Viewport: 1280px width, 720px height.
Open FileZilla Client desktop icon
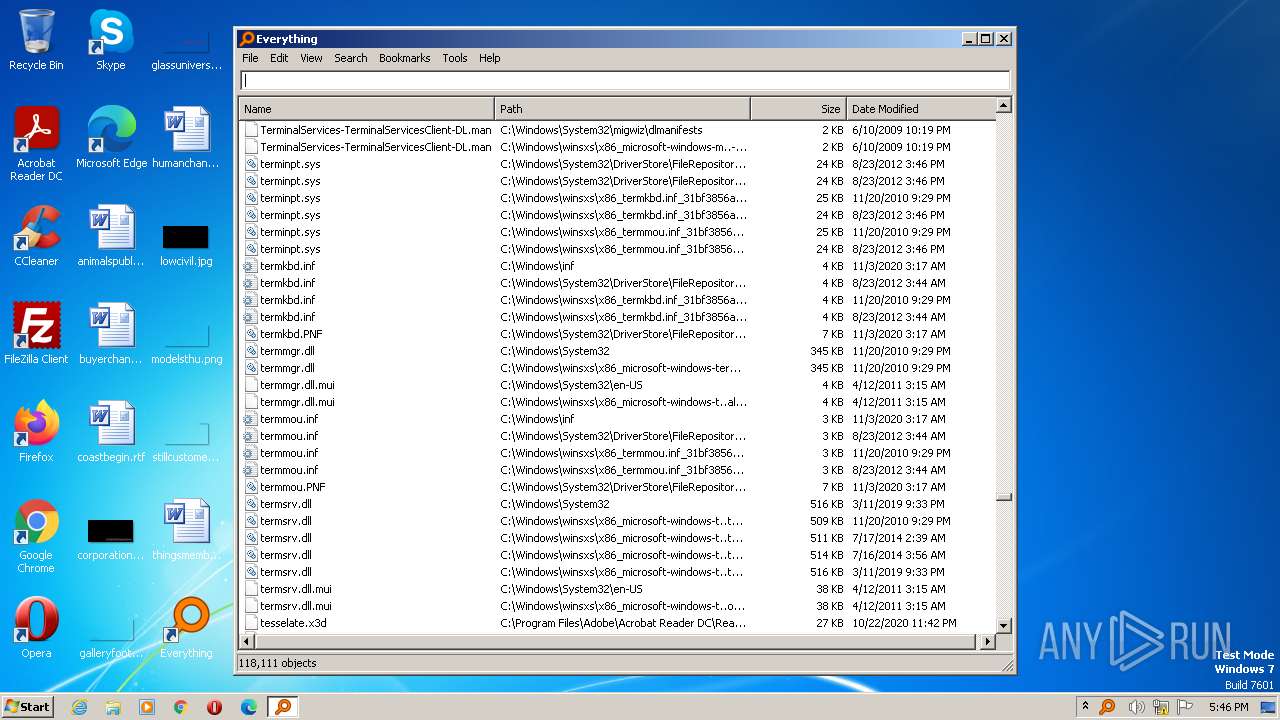pyautogui.click(x=36, y=333)
